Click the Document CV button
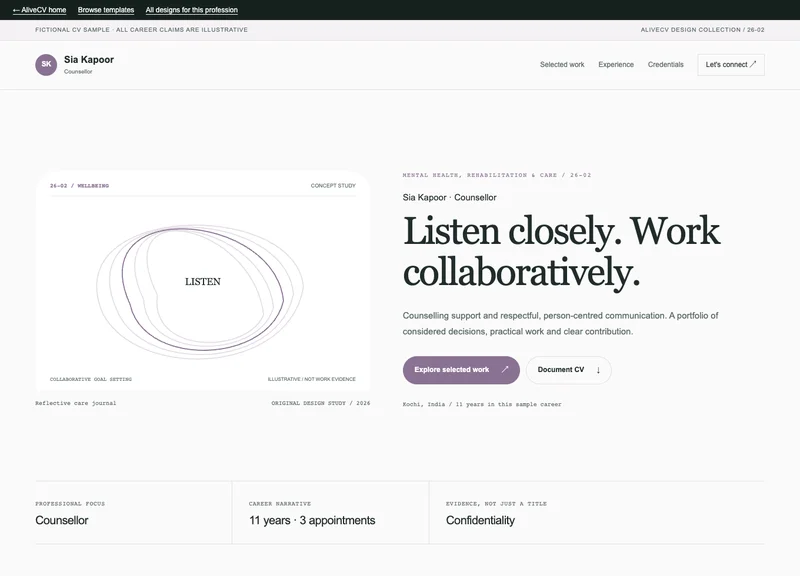The image size is (800, 576). pos(568,370)
